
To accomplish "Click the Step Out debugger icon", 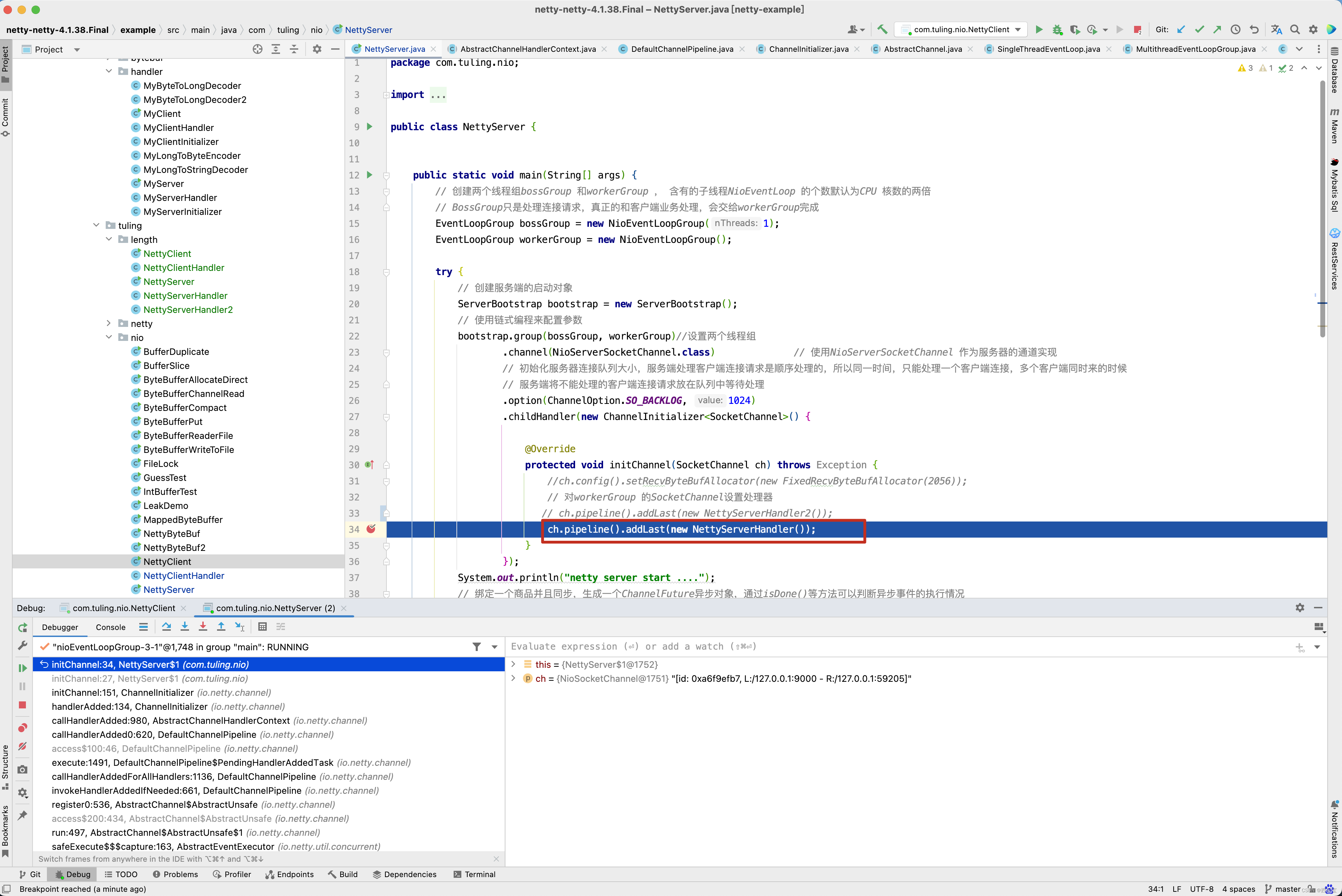I will click(221, 627).
